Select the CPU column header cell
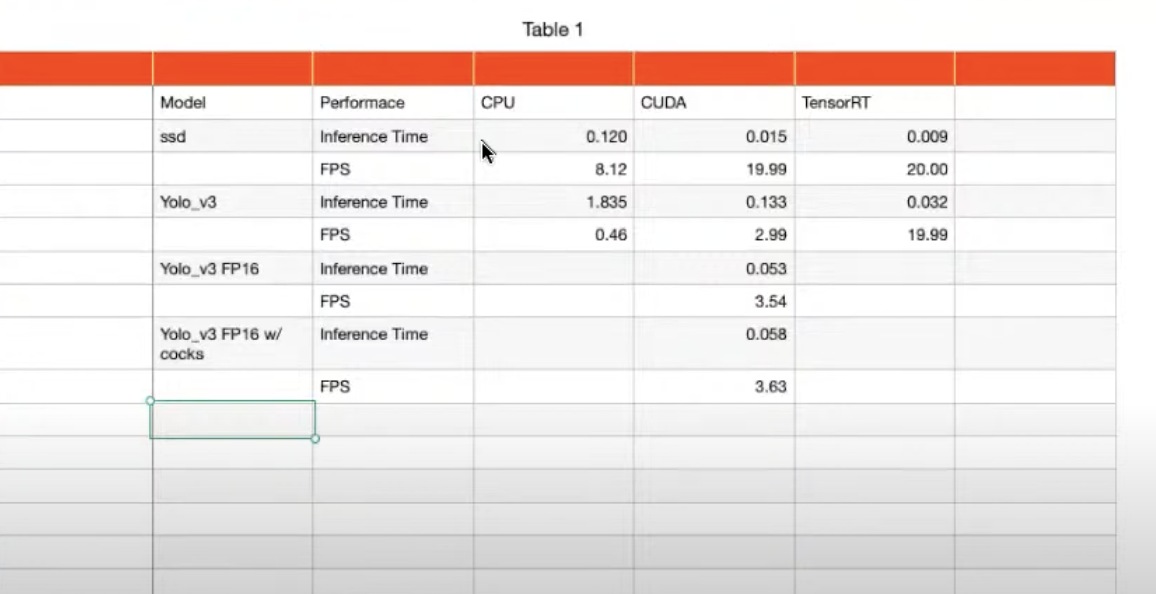Screen dimensions: 1156x594 pyautogui.click(x=553, y=103)
